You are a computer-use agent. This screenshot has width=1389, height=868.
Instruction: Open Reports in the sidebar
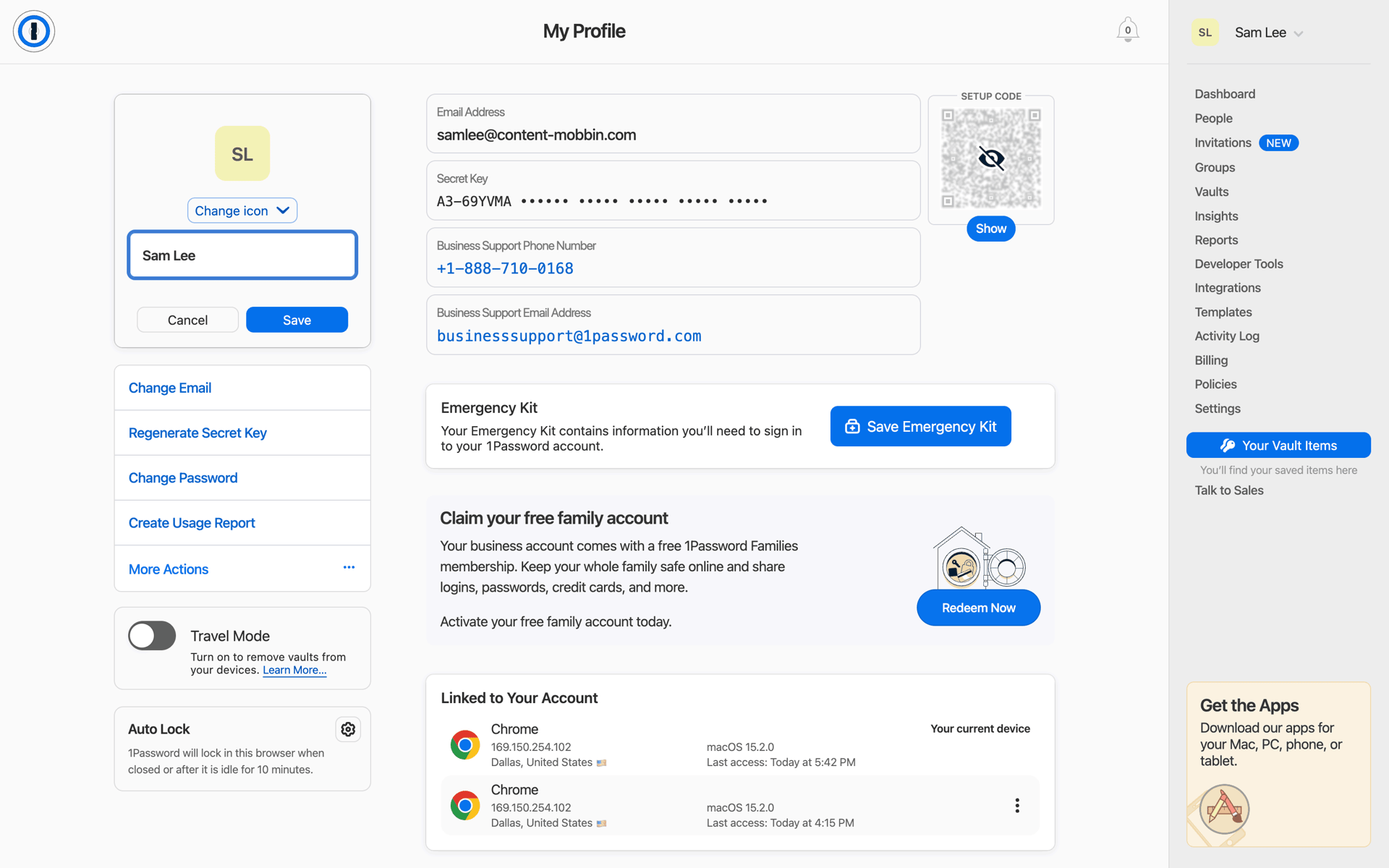[x=1216, y=240]
